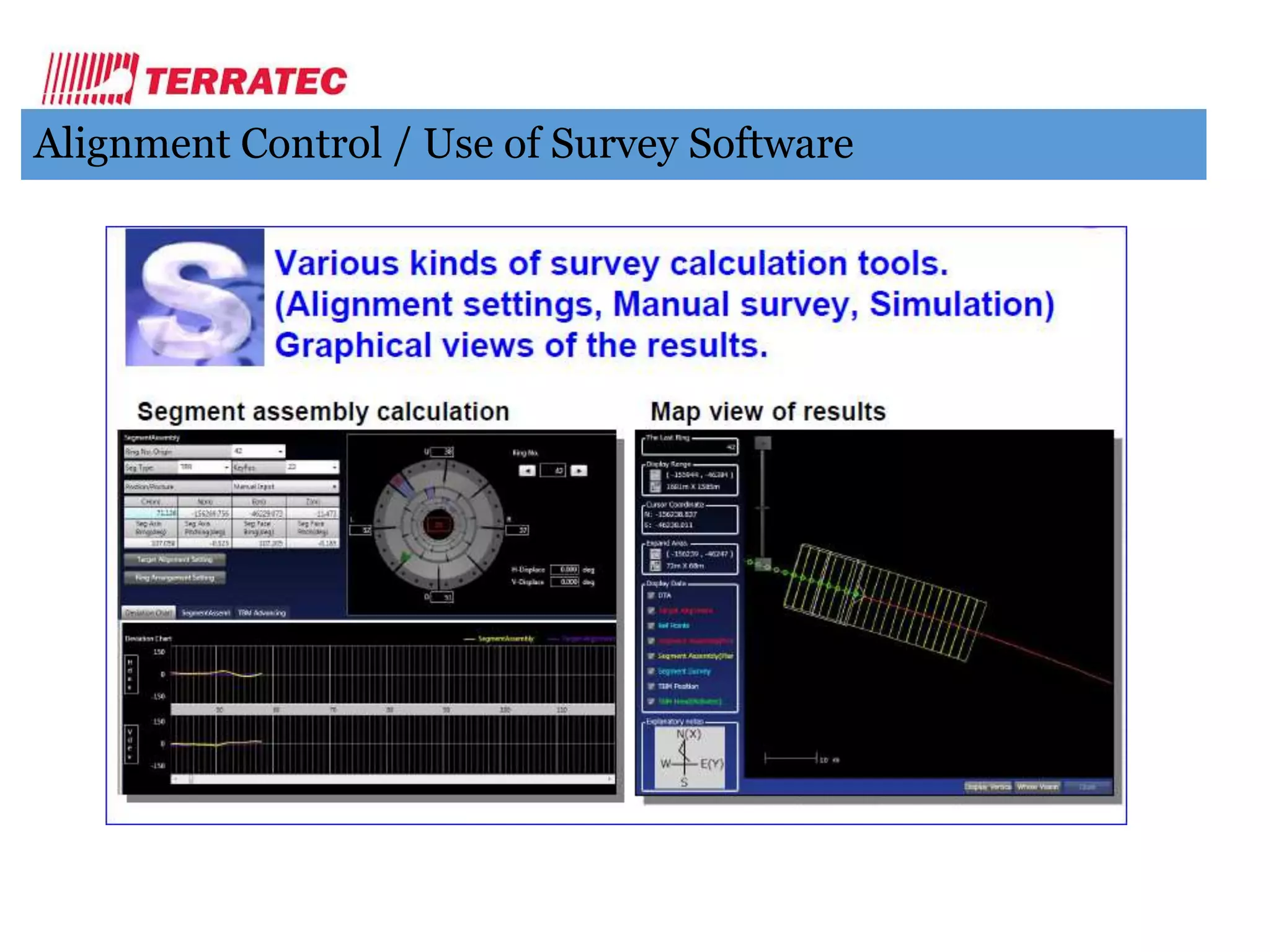Click the Z(m) coordinate cell value

click(313, 513)
